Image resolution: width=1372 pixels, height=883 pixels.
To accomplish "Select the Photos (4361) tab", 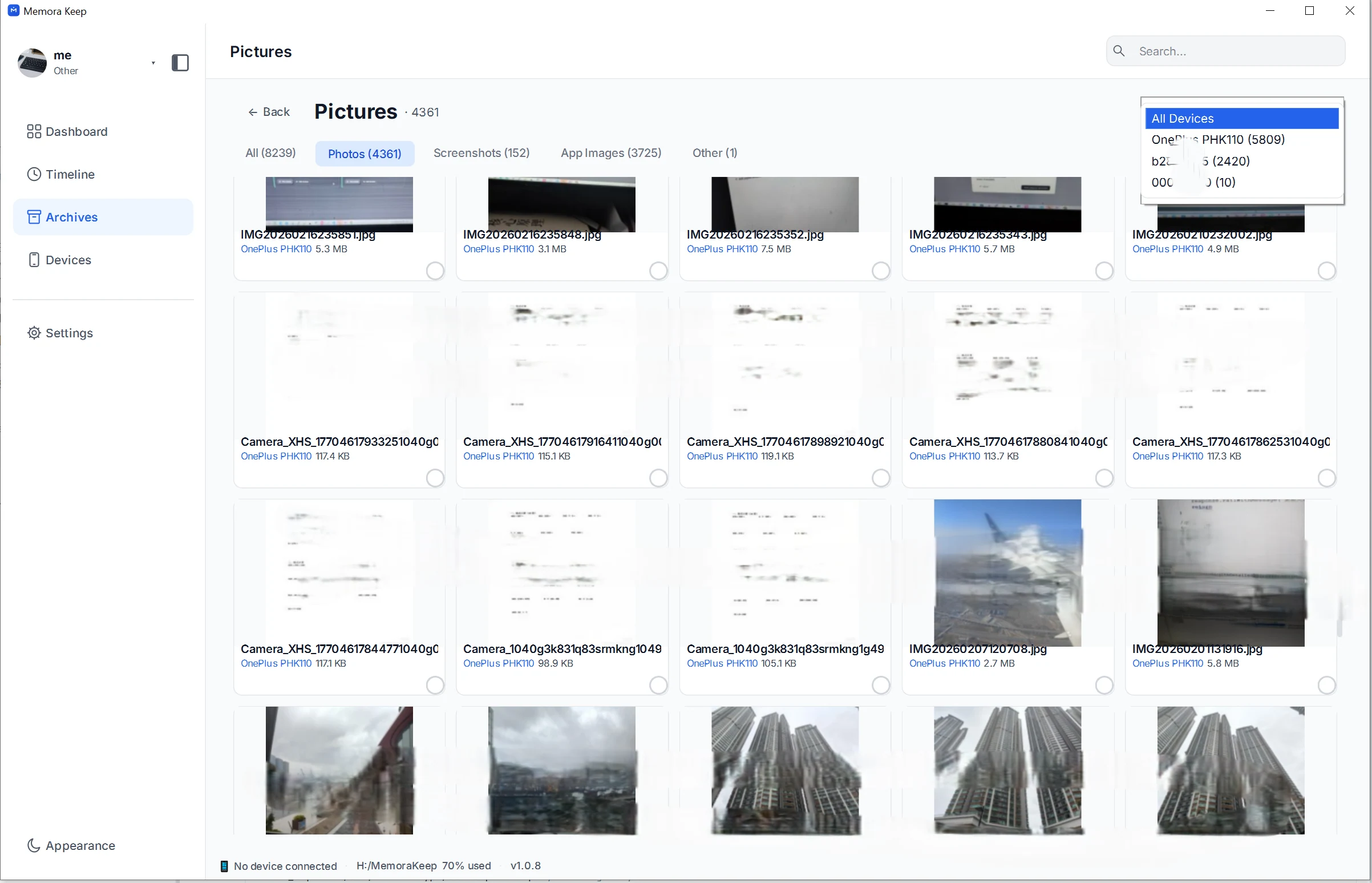I will (x=365, y=154).
